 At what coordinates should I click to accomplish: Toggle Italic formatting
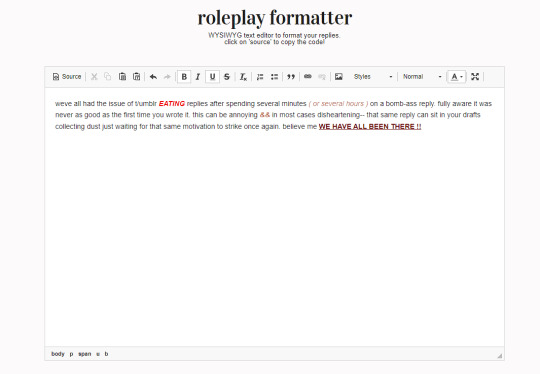198,76
